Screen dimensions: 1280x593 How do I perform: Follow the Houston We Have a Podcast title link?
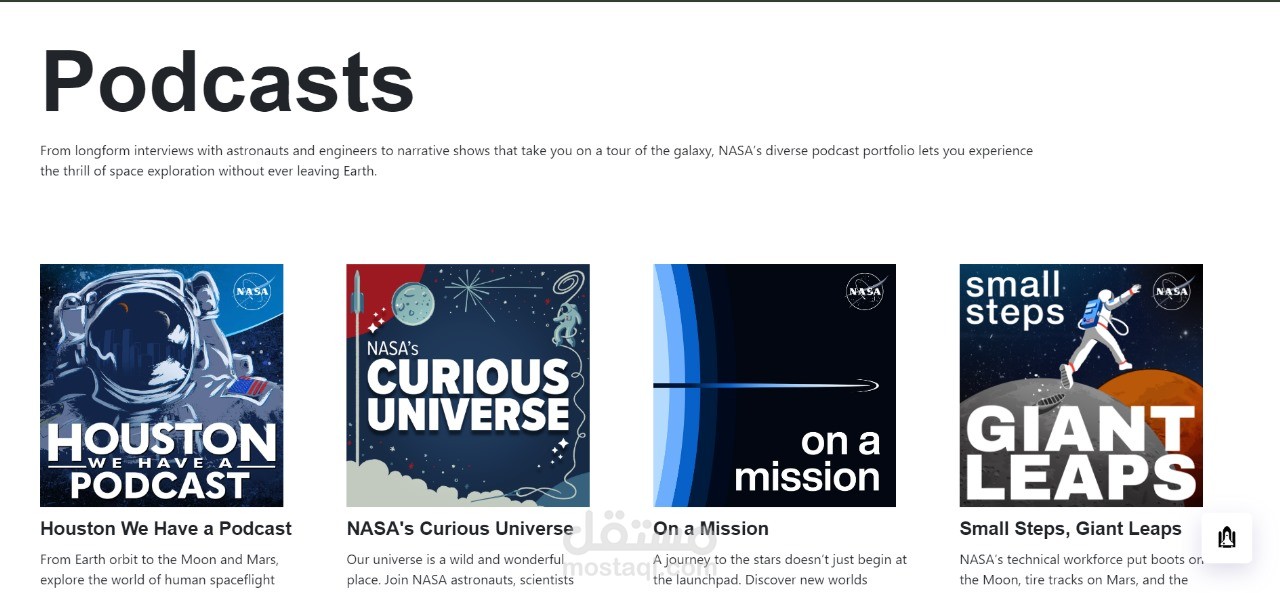(166, 529)
